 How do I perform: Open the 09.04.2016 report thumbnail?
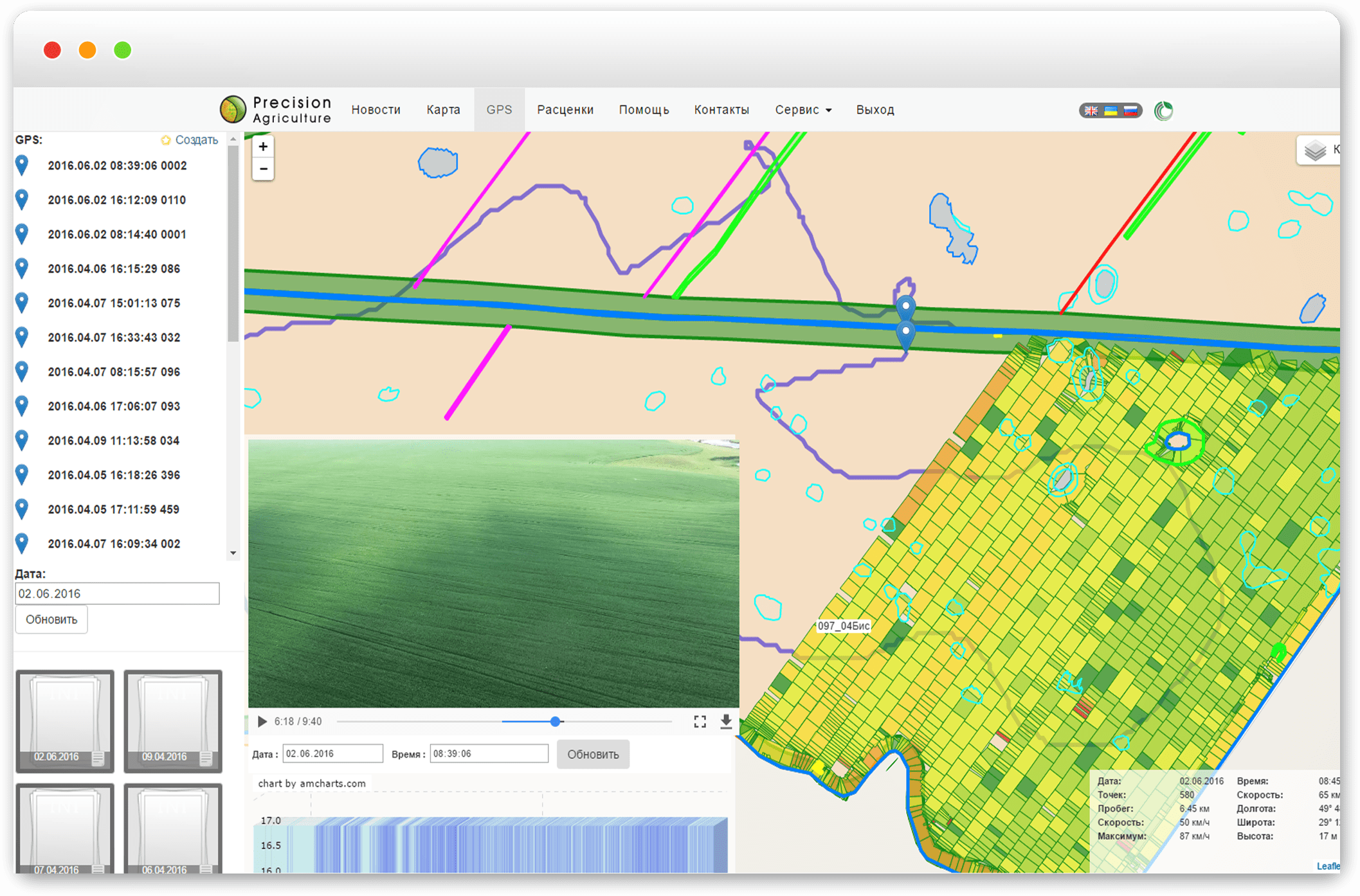pos(173,721)
